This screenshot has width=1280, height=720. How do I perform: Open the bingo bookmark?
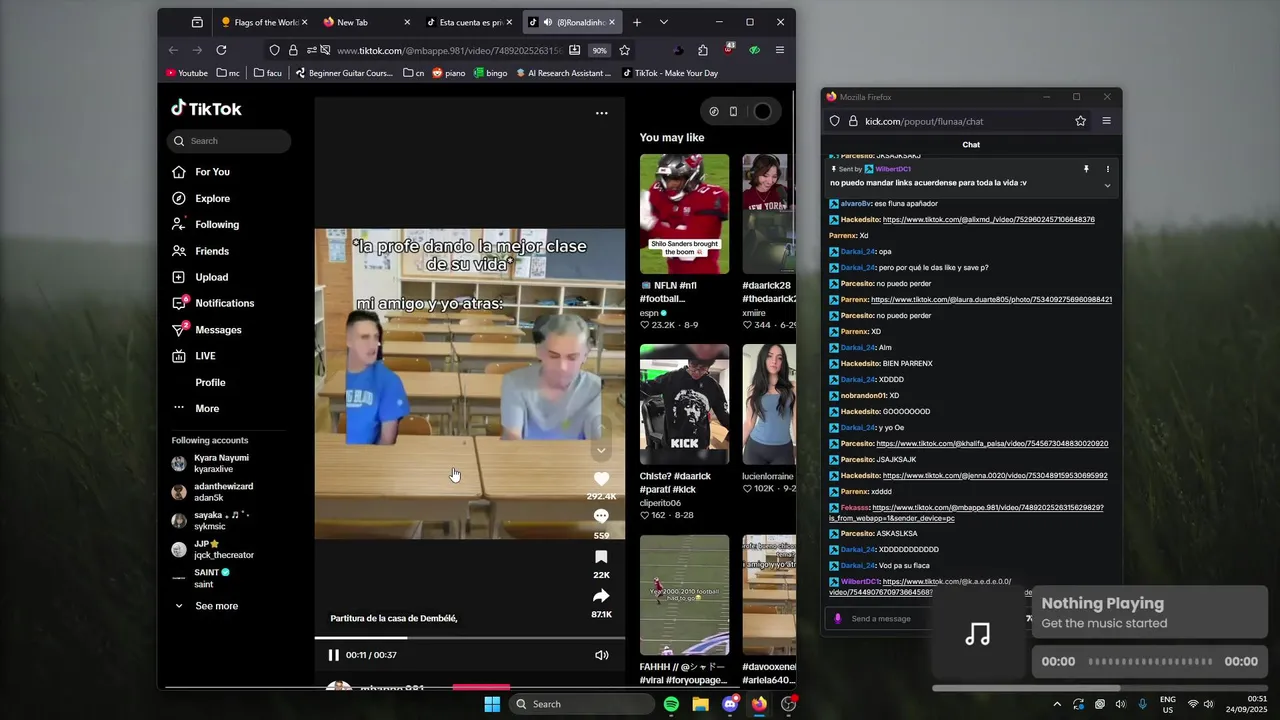(490, 73)
